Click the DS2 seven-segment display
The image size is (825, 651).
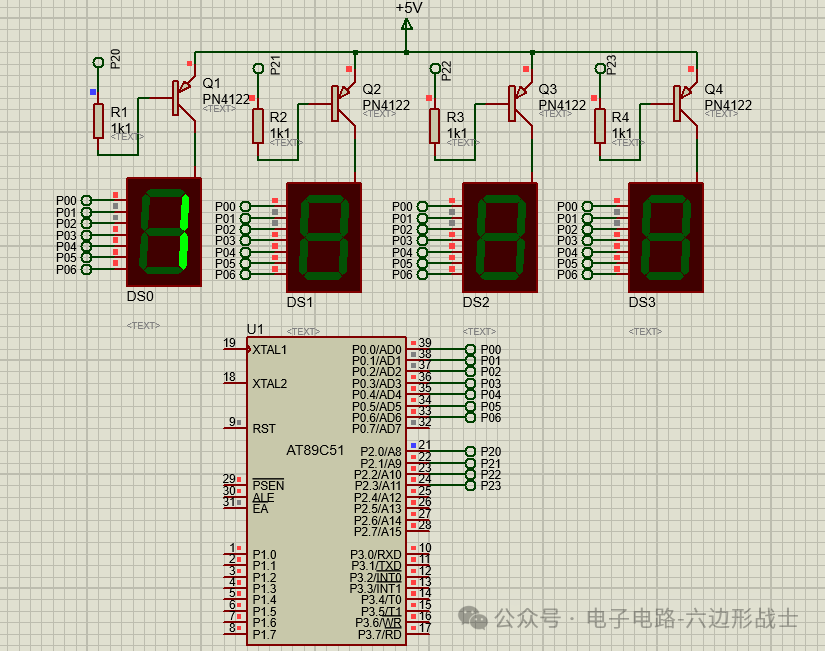[x=500, y=237]
